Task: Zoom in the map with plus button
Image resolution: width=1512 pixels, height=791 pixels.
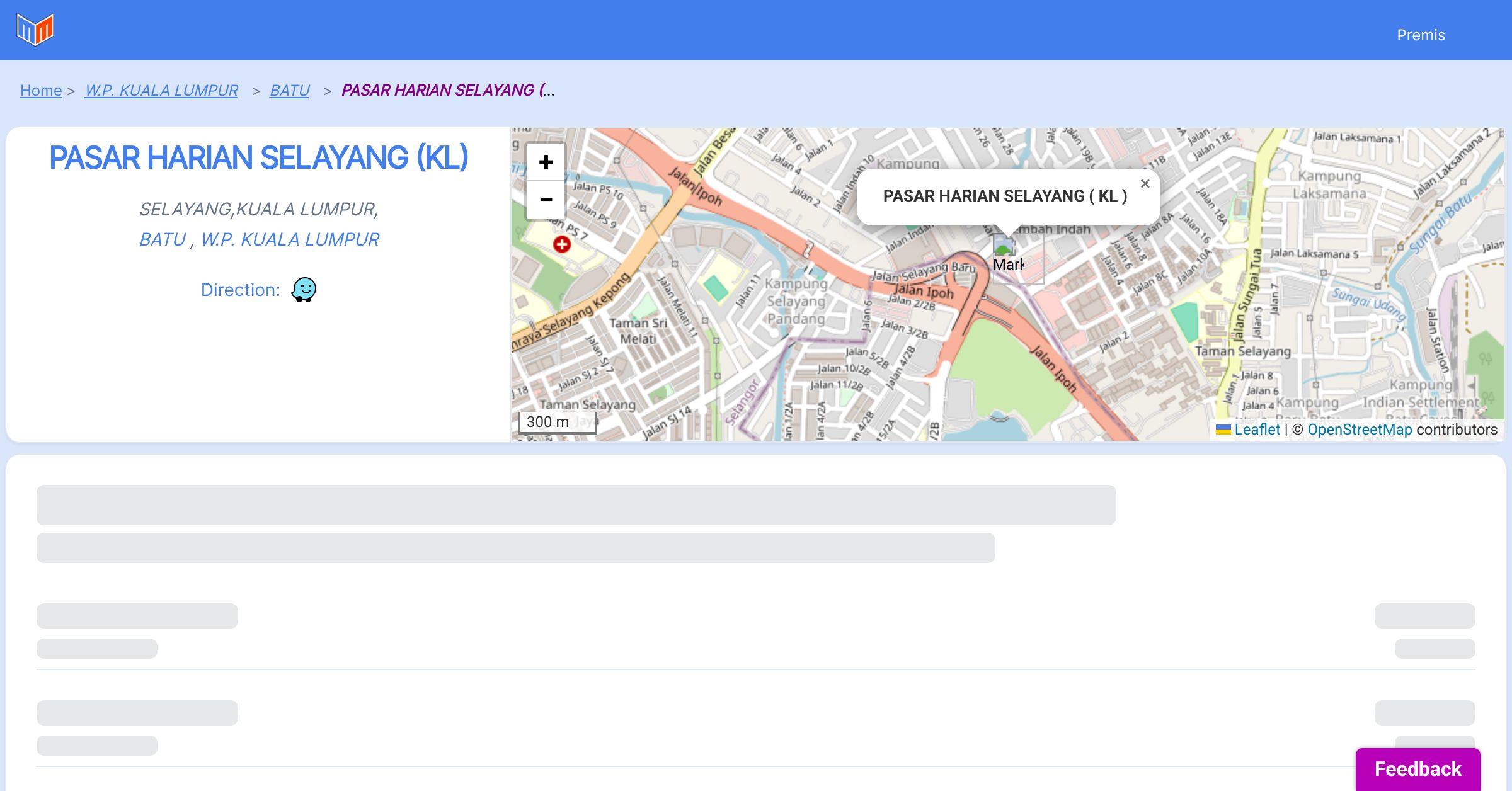Action: pyautogui.click(x=546, y=162)
